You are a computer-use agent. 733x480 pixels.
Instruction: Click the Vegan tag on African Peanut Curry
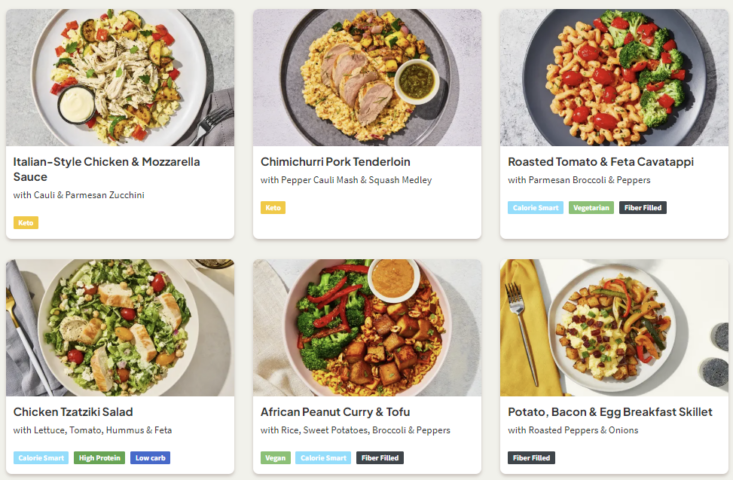[275, 458]
